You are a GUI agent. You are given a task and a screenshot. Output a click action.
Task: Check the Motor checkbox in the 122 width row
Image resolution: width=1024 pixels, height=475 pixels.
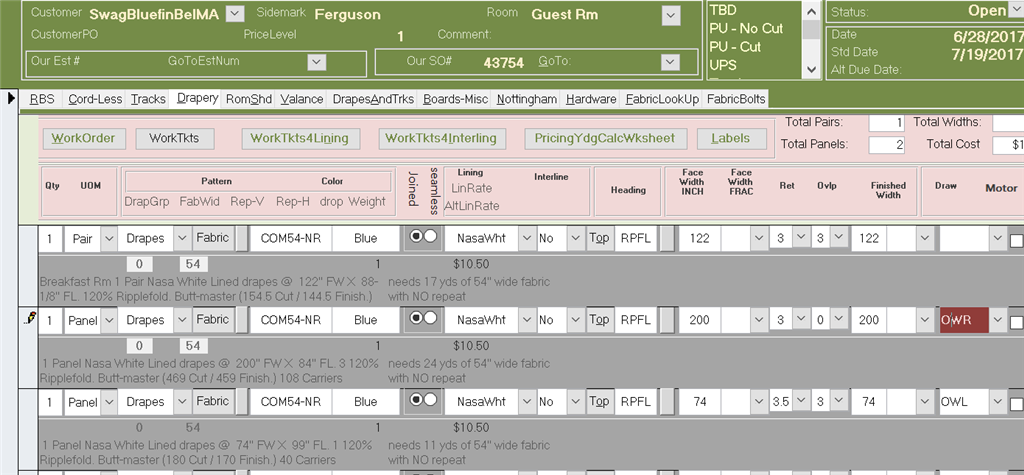click(x=1017, y=240)
